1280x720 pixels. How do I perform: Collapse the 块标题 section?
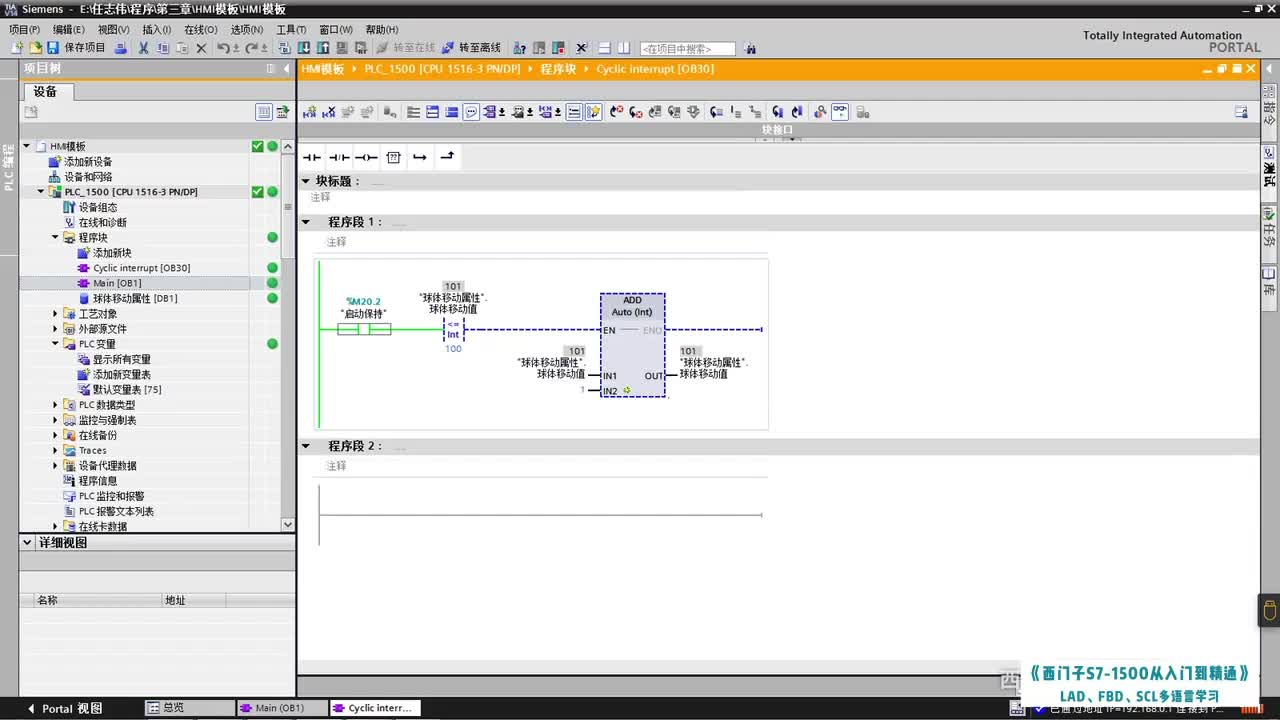[x=306, y=181]
